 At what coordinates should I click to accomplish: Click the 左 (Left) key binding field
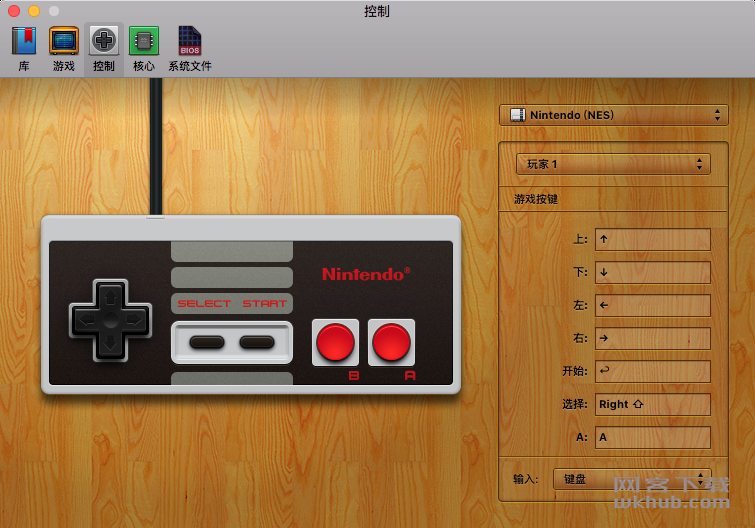click(x=652, y=305)
